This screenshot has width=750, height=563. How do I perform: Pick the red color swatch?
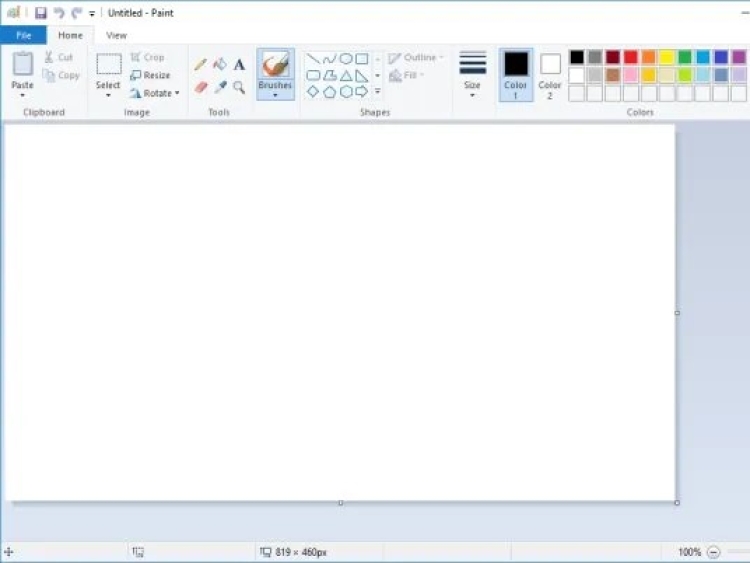coord(631,57)
